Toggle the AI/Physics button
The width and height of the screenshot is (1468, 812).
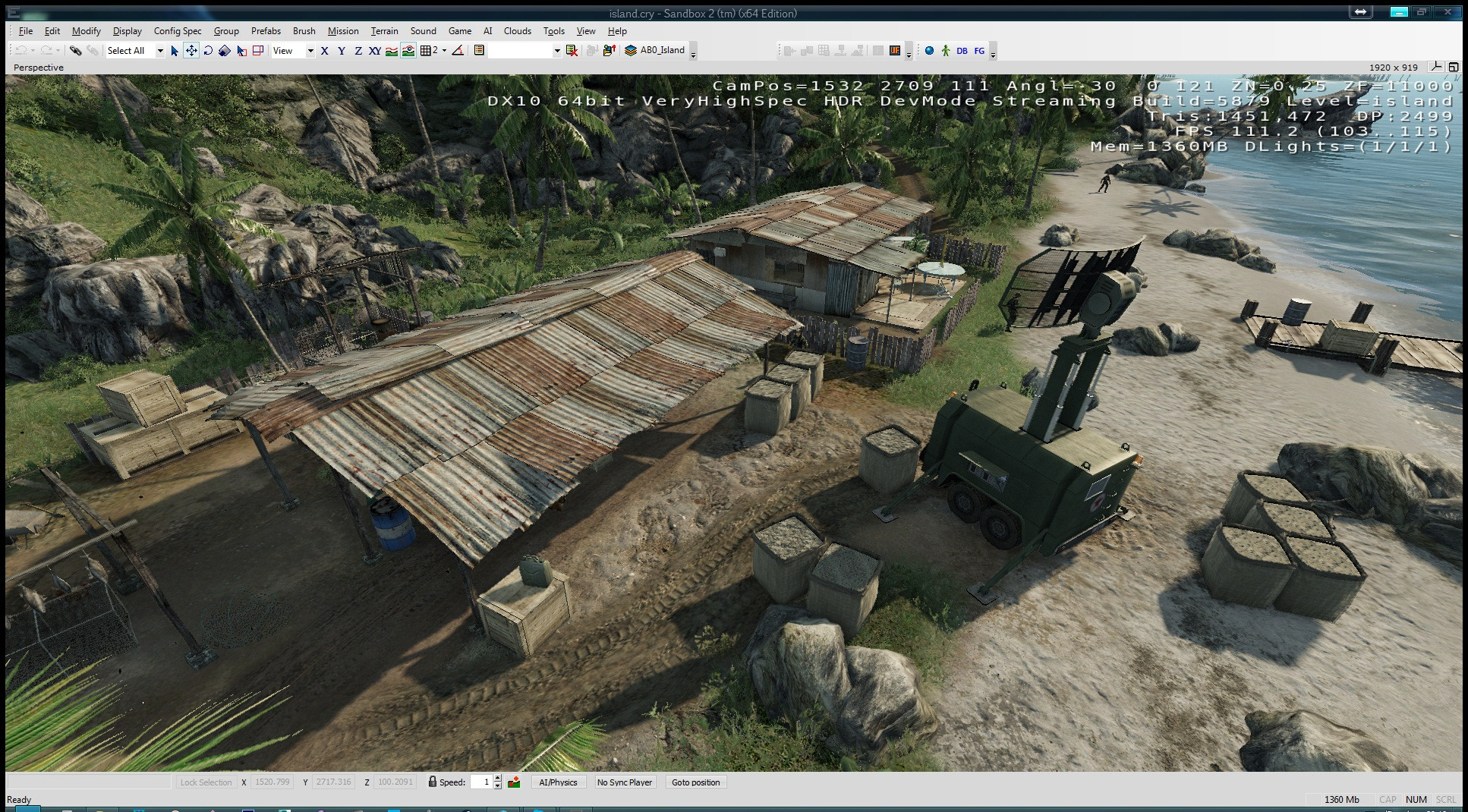[558, 782]
